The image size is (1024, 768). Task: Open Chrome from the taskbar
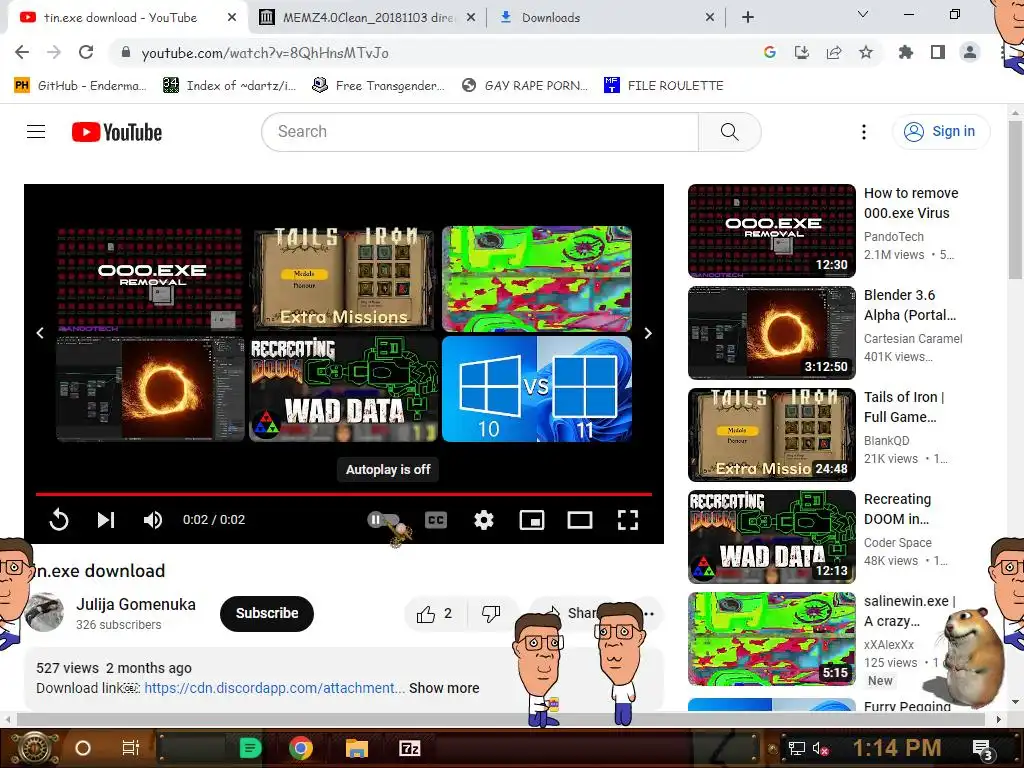pyautogui.click(x=301, y=748)
